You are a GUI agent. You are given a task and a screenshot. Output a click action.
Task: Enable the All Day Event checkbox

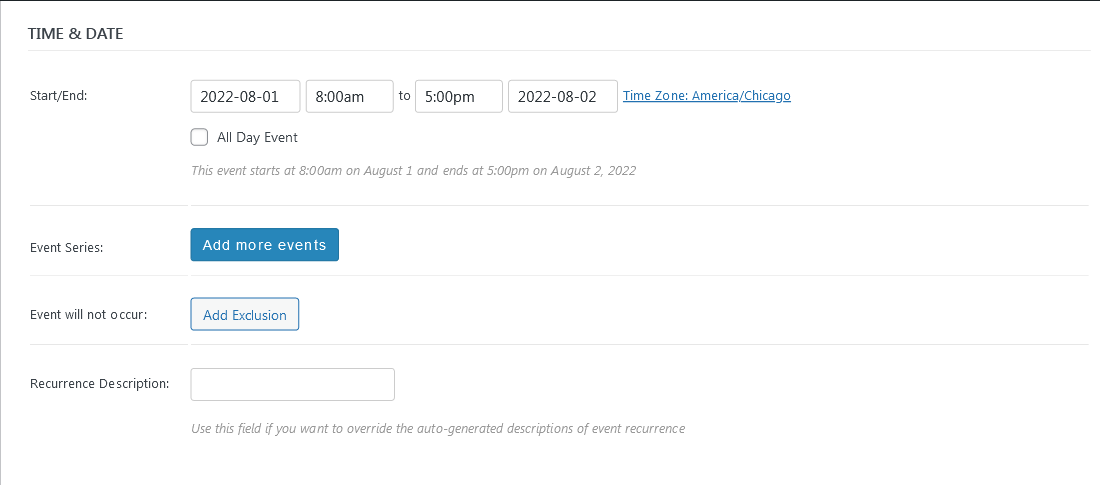(199, 137)
